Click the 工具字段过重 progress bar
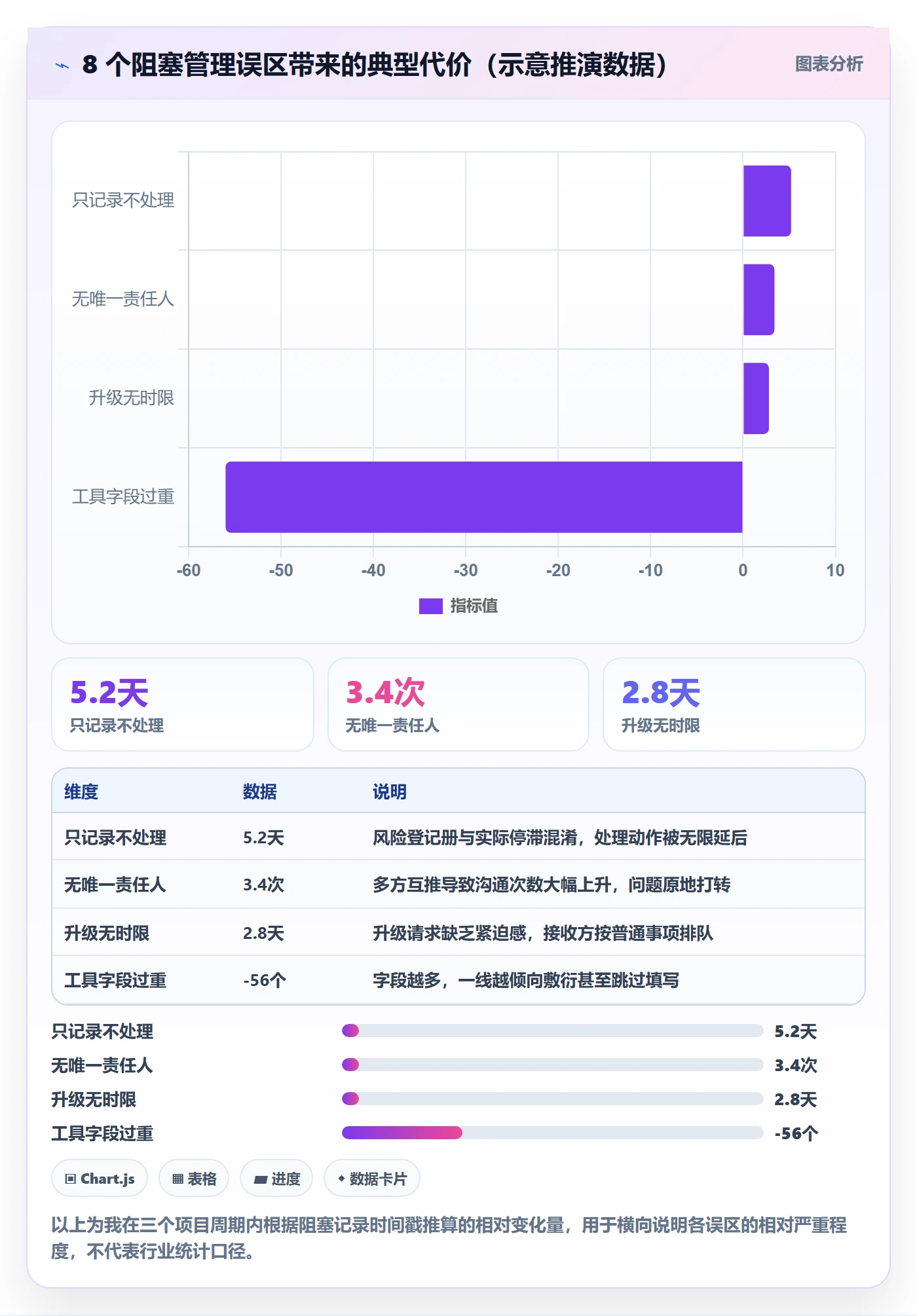 [x=553, y=1133]
